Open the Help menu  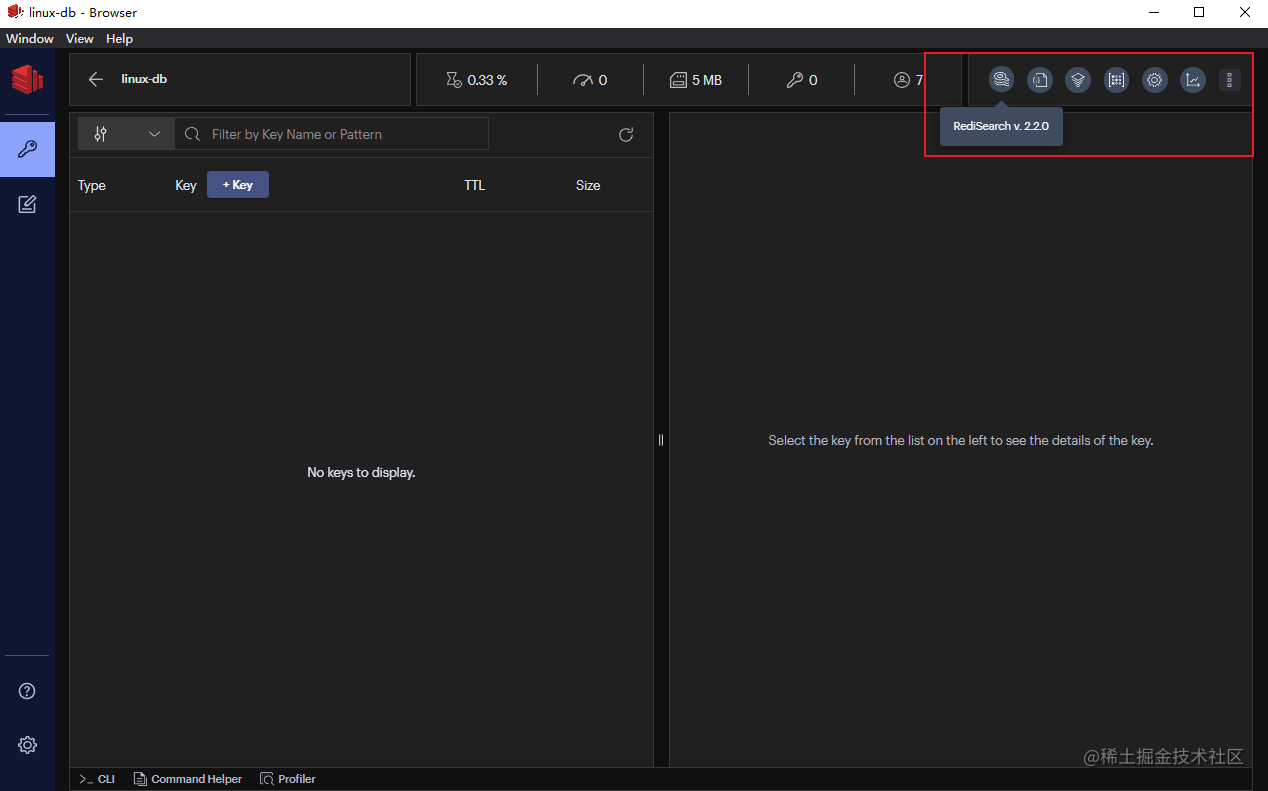point(119,39)
